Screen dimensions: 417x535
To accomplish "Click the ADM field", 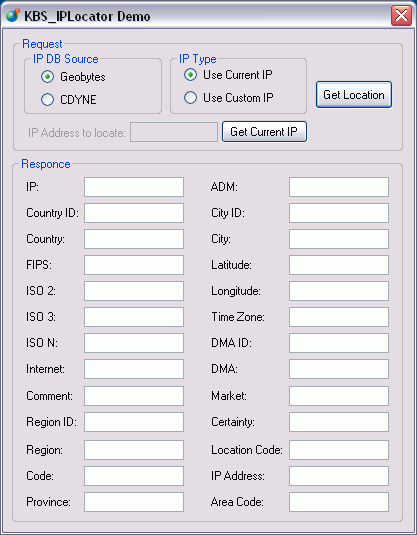I will [x=339, y=187].
